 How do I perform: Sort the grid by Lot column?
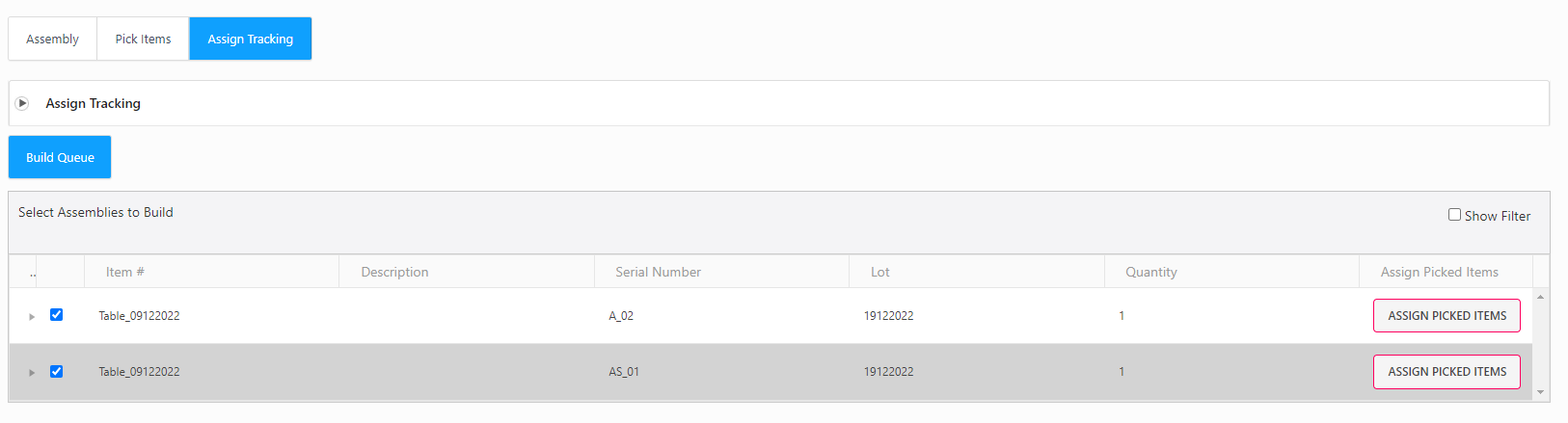pyautogui.click(x=879, y=273)
